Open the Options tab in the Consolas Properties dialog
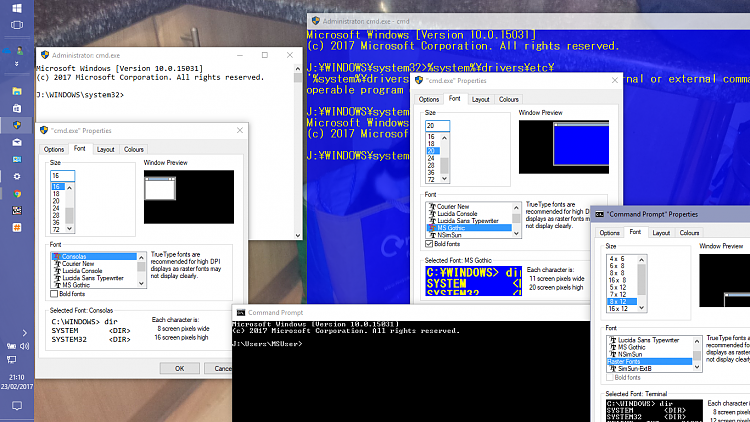Image resolution: width=750 pixels, height=422 pixels. (54, 149)
